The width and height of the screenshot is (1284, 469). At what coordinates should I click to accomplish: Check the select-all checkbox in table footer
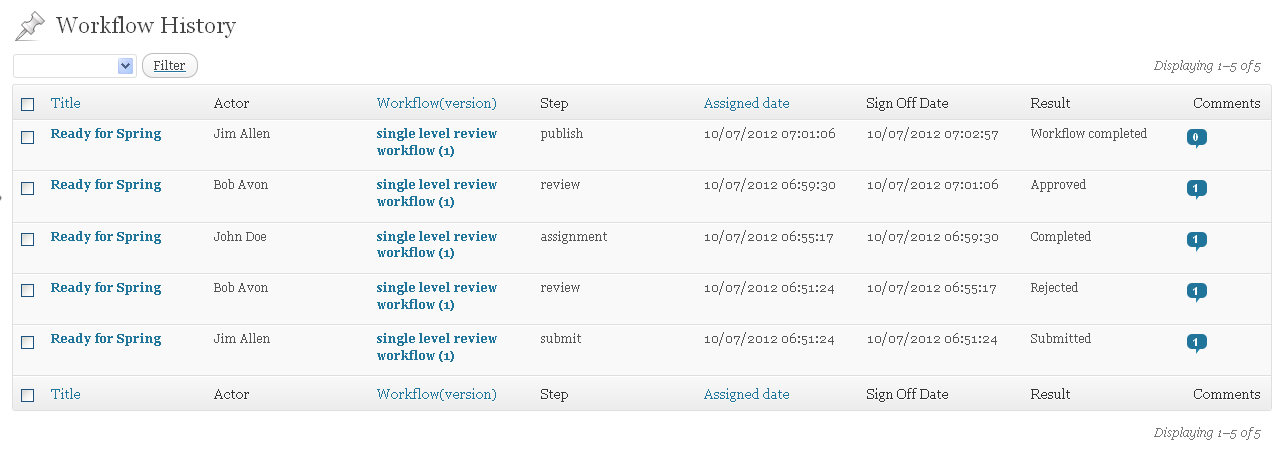[x=28, y=395]
